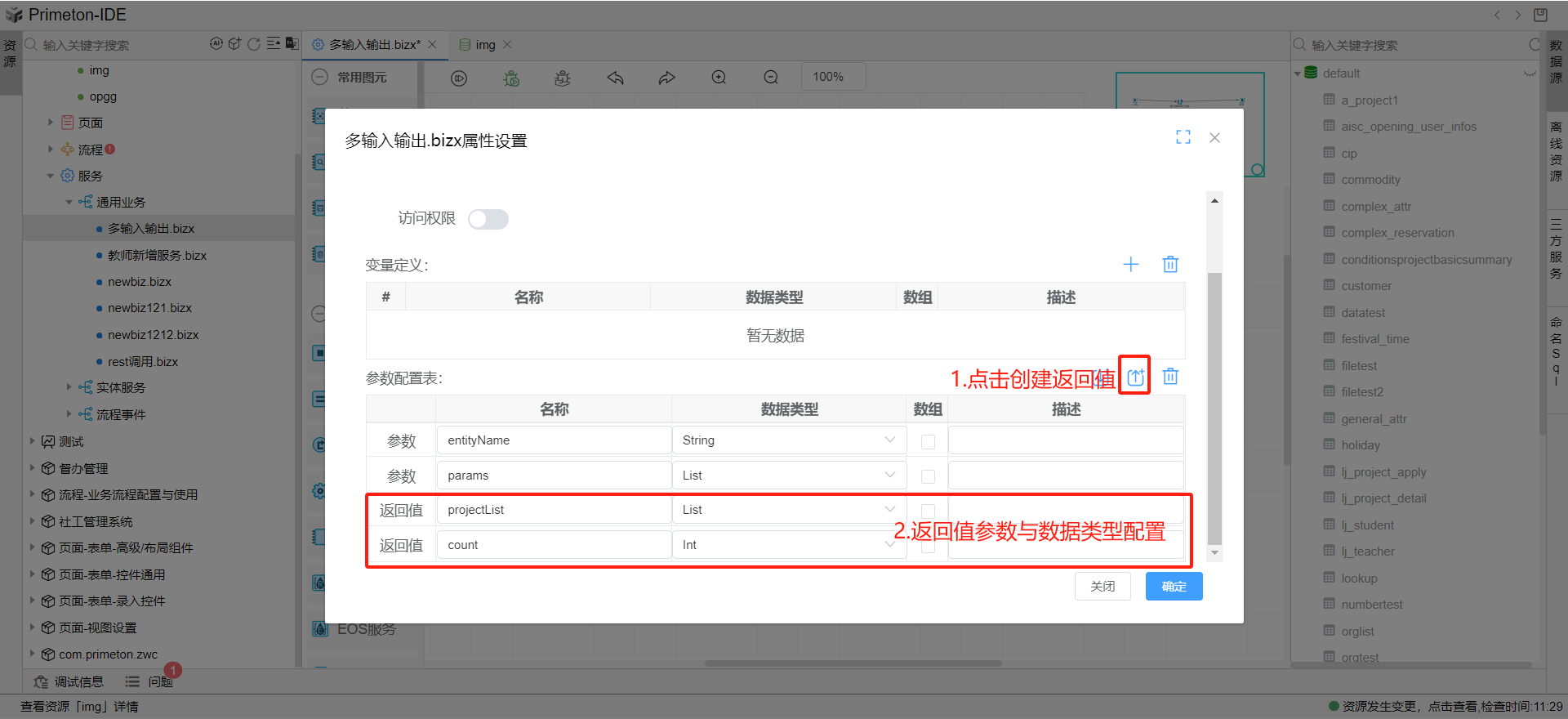Click the 确定 button

coord(1174,587)
